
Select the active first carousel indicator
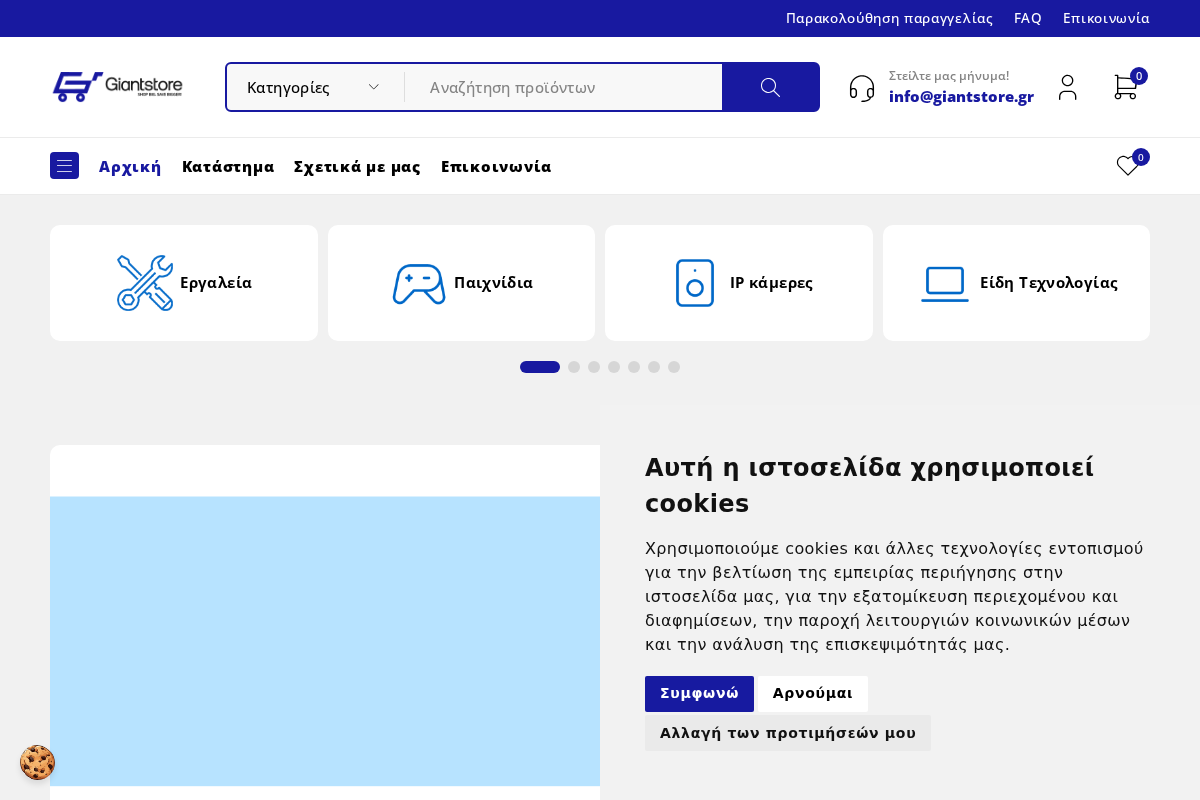540,367
